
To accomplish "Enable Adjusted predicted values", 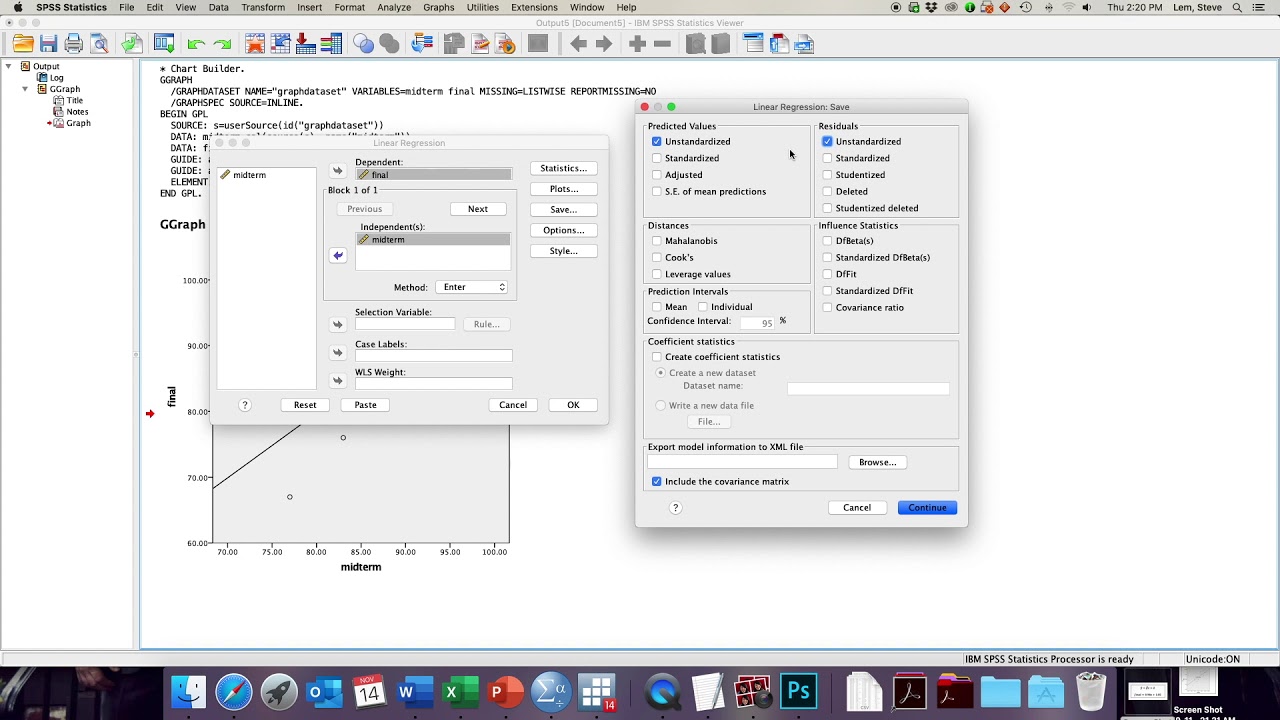I will click(656, 175).
